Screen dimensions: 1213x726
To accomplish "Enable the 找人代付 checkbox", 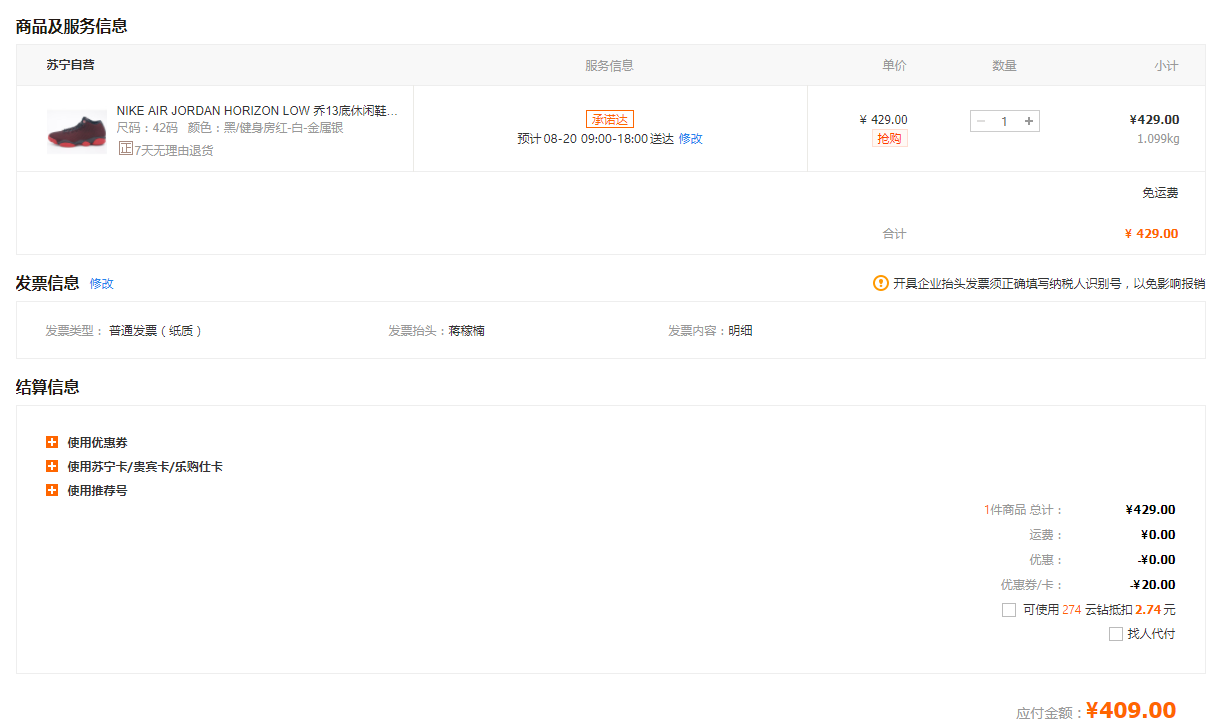I will (x=1116, y=634).
